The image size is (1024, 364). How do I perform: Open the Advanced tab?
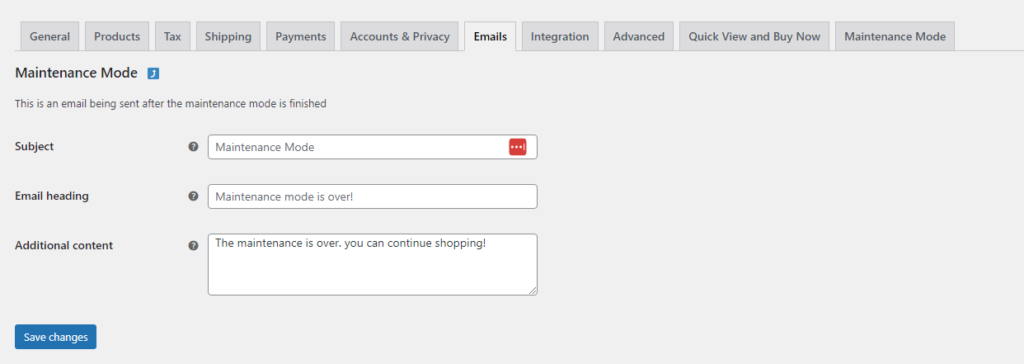639,37
